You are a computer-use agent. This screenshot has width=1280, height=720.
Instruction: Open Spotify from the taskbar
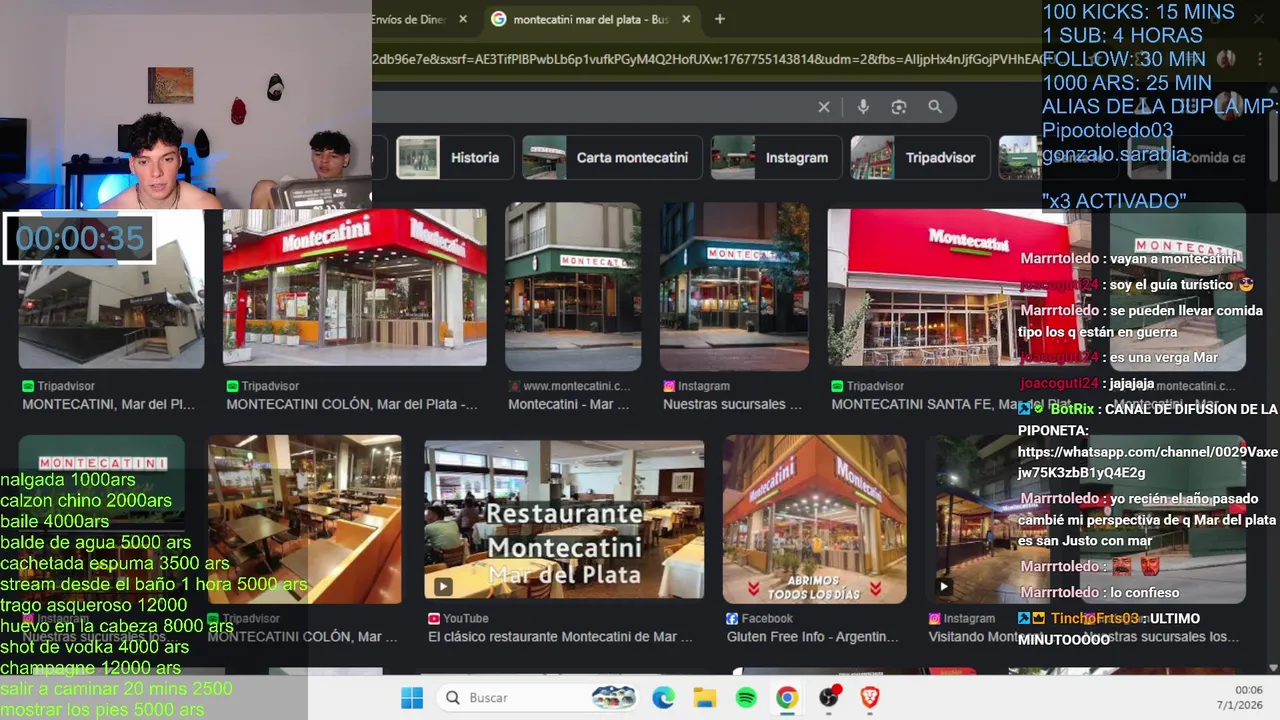[x=746, y=698]
